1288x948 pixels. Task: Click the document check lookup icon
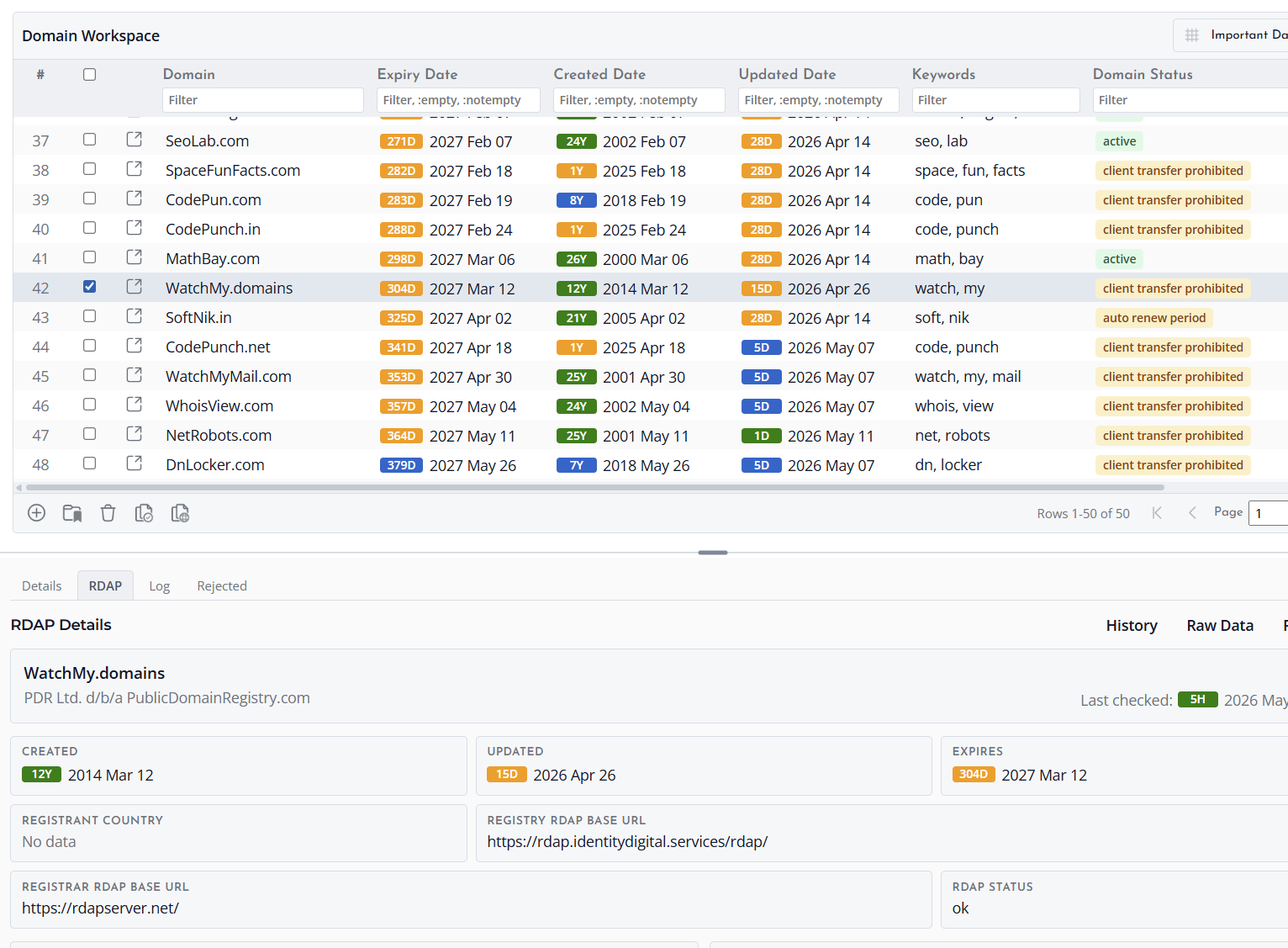pyautogui.click(x=144, y=513)
